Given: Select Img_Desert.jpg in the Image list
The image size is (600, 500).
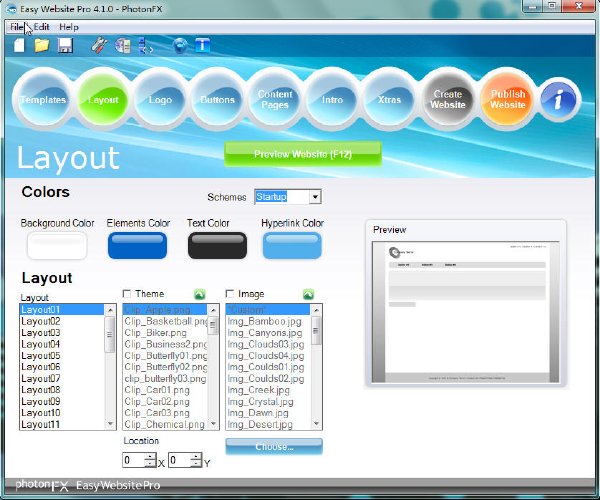Looking at the screenshot, I should pyautogui.click(x=268, y=424).
